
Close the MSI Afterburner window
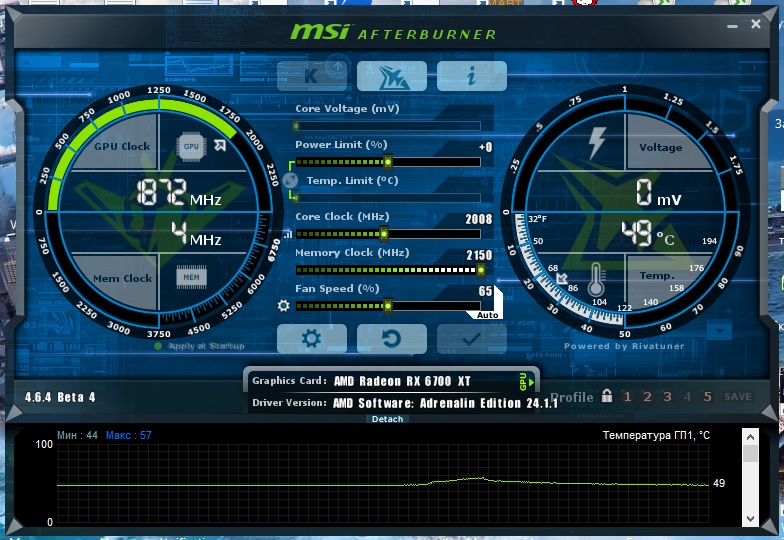pos(756,24)
